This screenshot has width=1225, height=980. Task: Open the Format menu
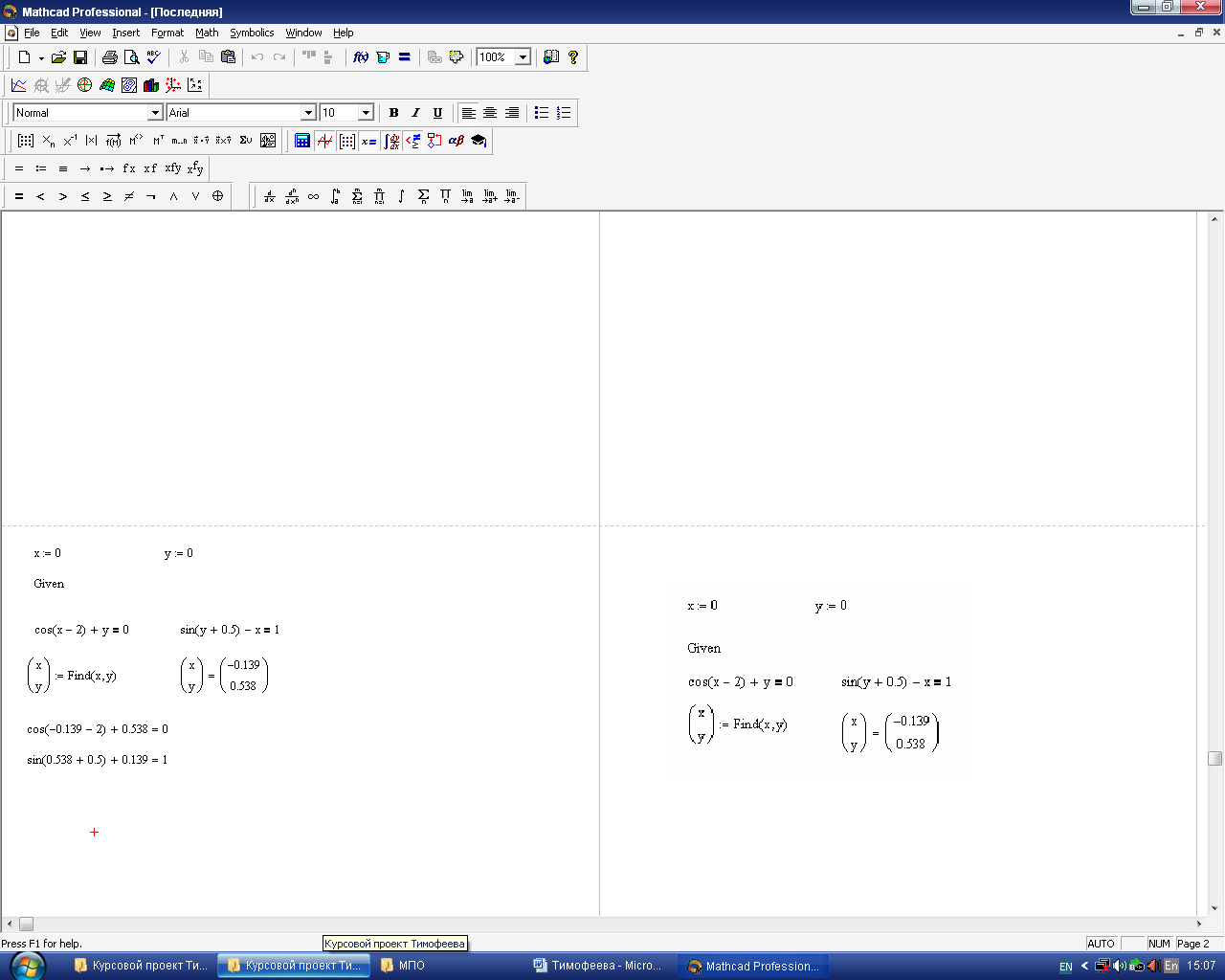[x=167, y=33]
